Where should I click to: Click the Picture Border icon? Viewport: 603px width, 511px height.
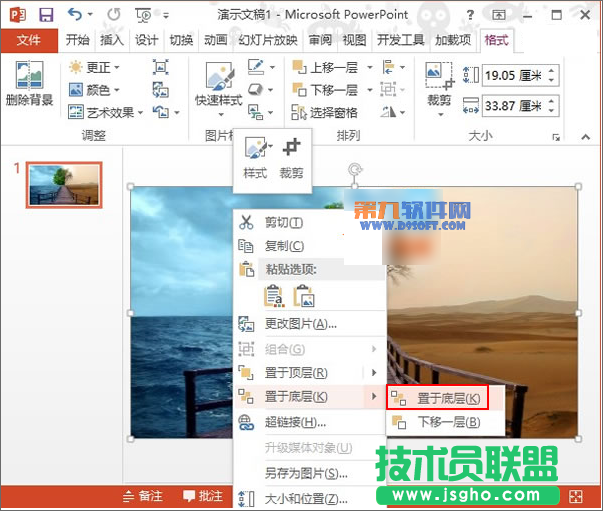[x=256, y=67]
